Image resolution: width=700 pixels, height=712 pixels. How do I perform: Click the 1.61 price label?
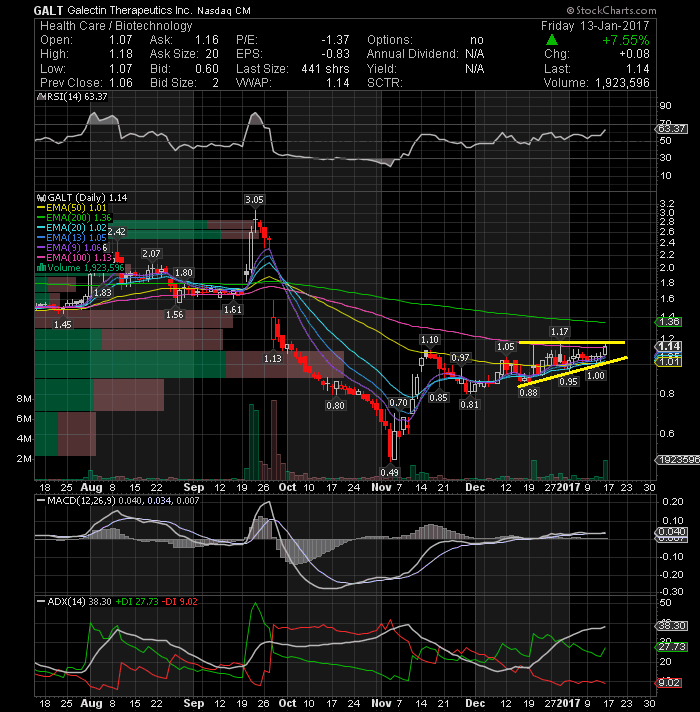click(233, 309)
